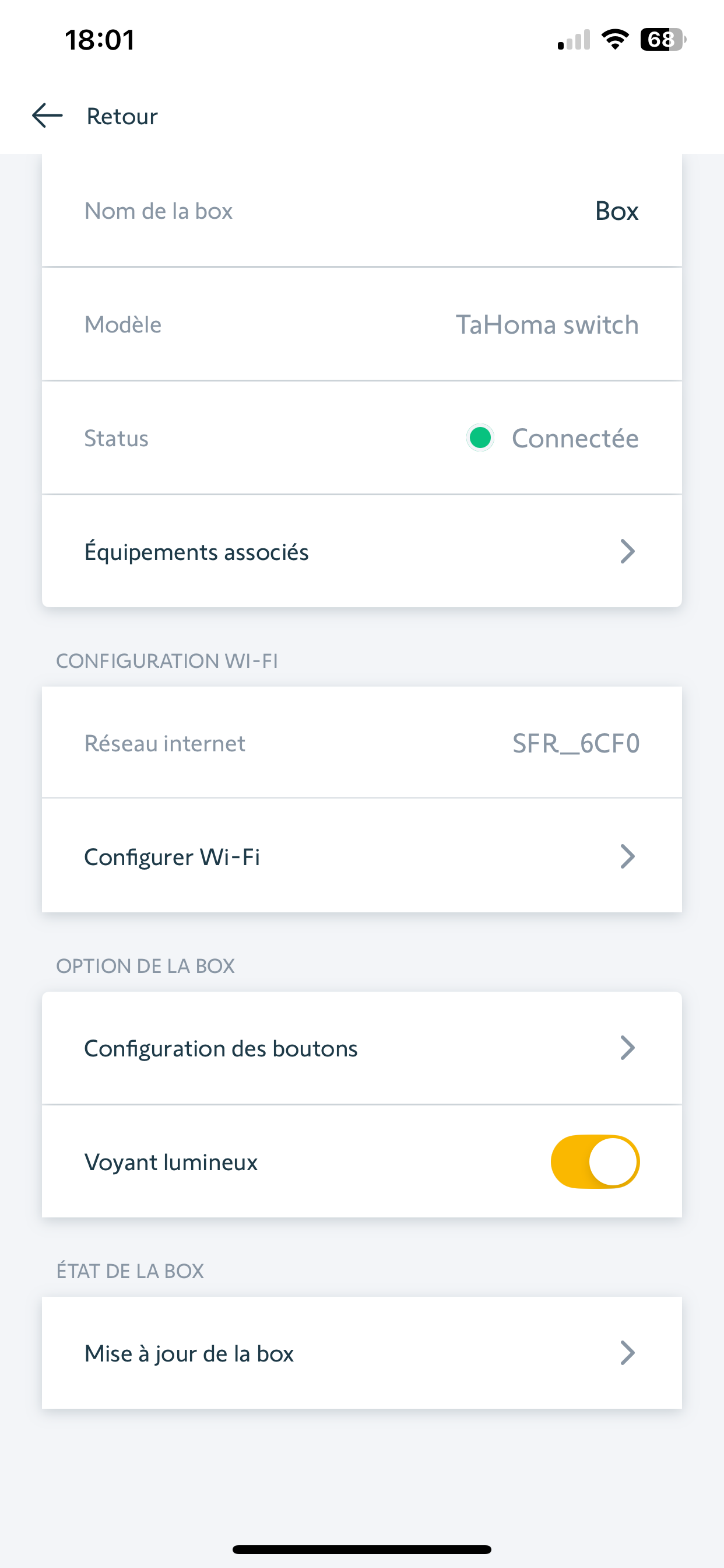Screen dimensions: 724x1568
Task: Edit the box name value "Box"
Action: click(x=616, y=211)
